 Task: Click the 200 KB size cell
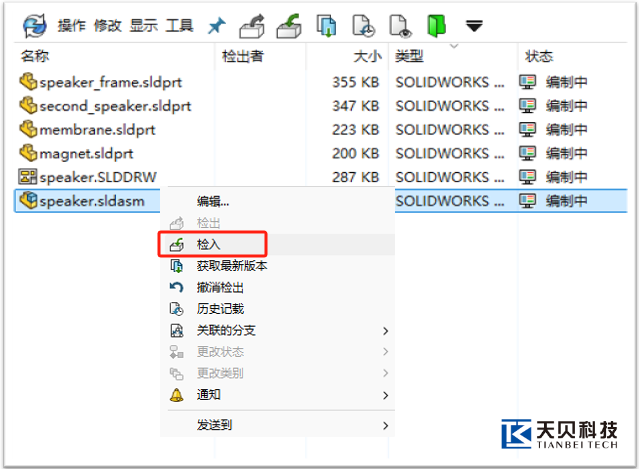tap(355, 153)
